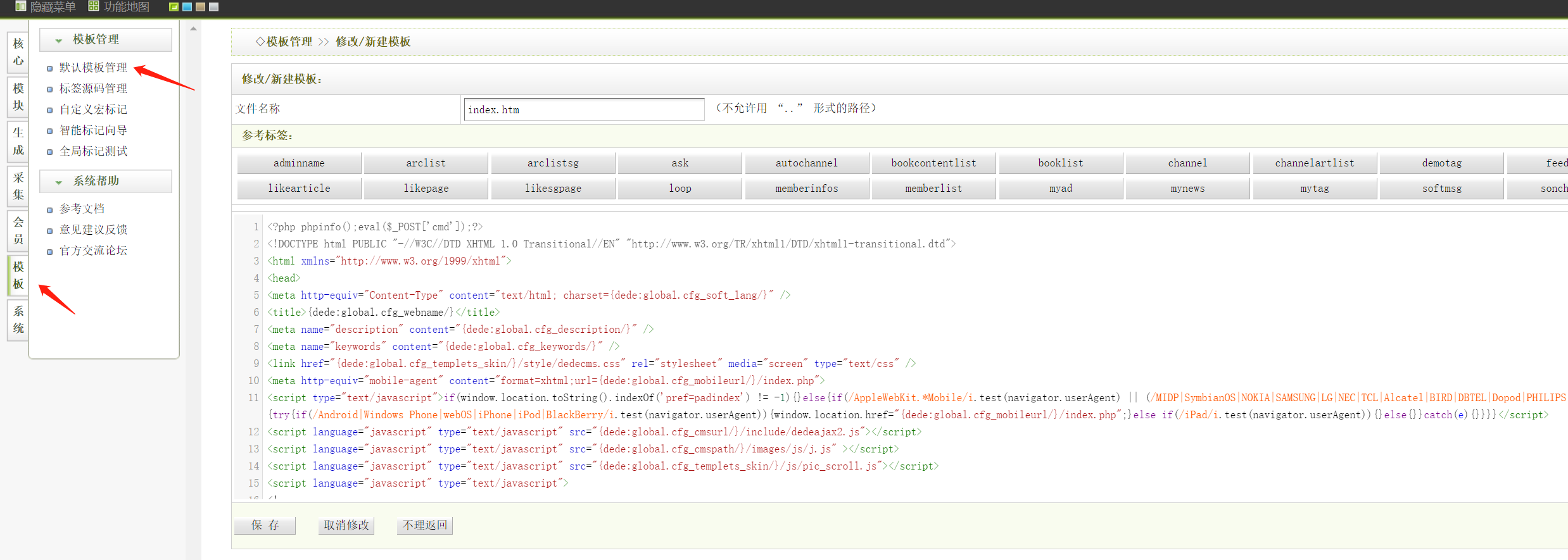Insert the ask reference tag
The width and height of the screenshot is (1568, 560).
point(680,163)
